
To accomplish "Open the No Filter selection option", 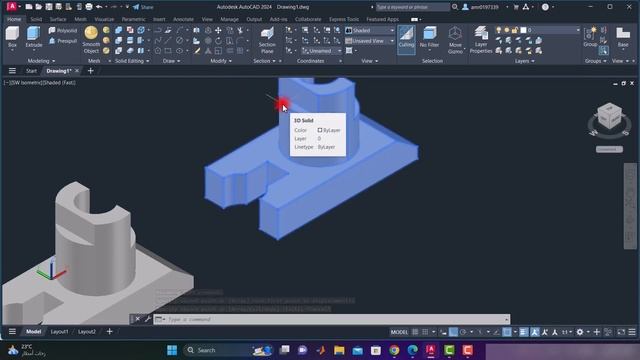I will [x=429, y=38].
